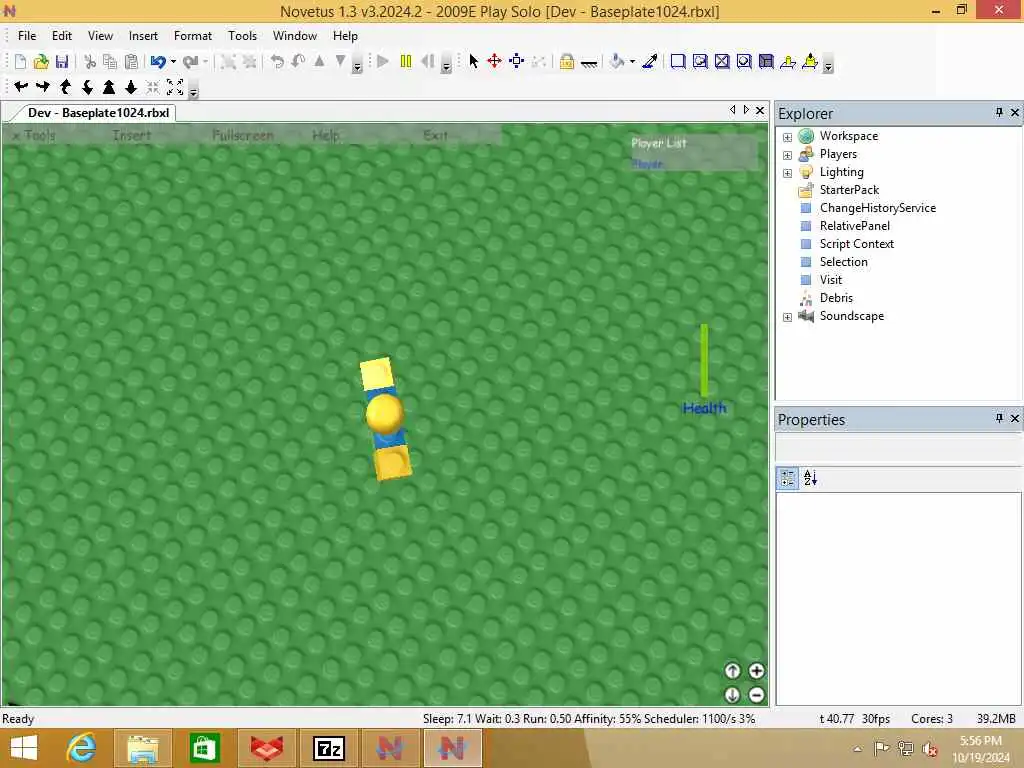The height and width of the screenshot is (768, 1024).
Task: Pause the simulation with the yellow pause button
Action: [406, 61]
